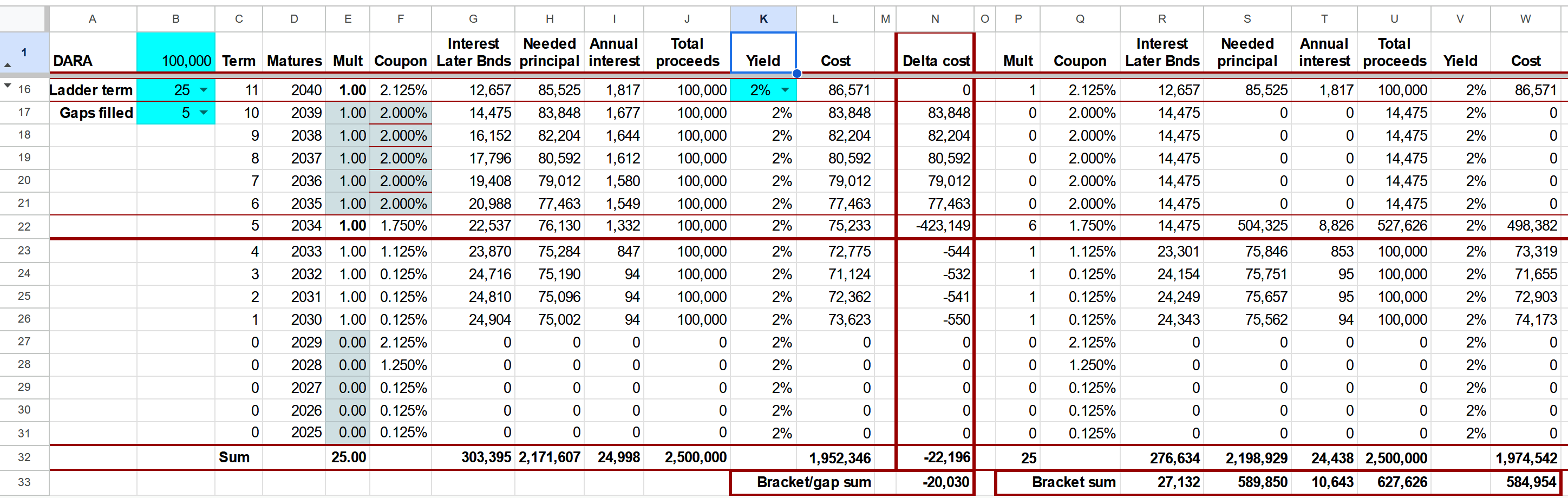Click the 1,974,542 cost total

point(1525,457)
